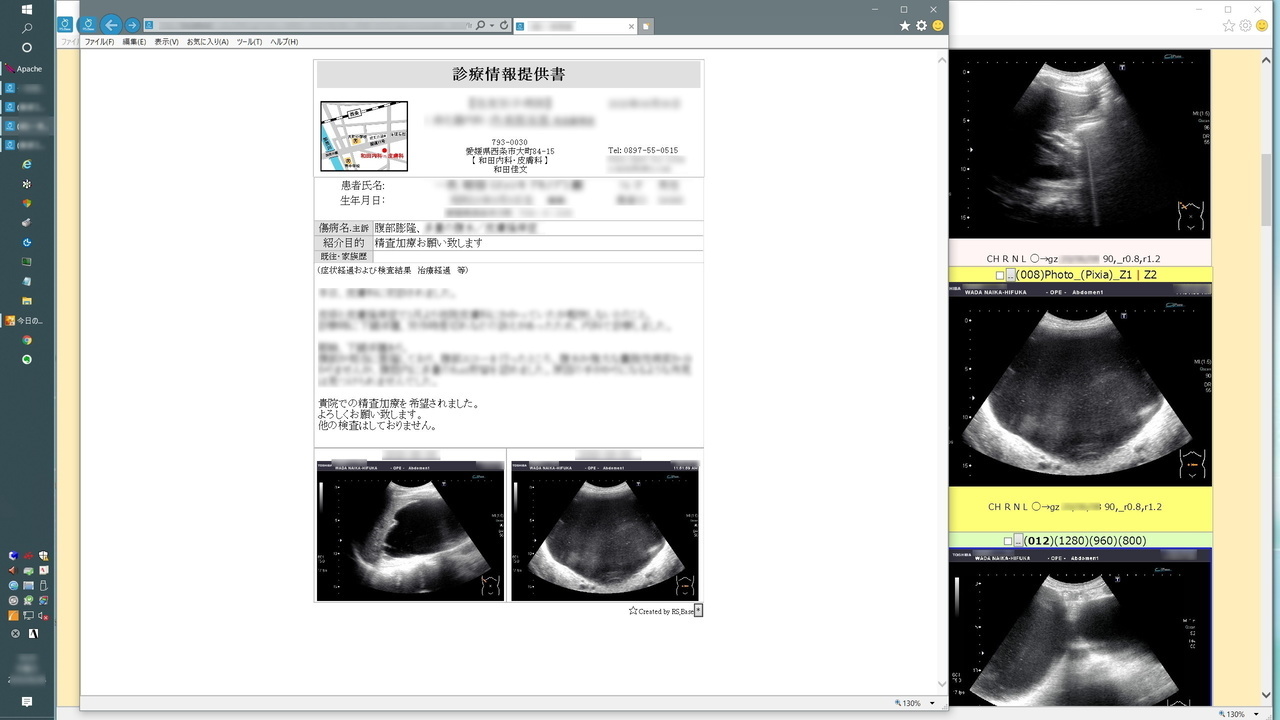
Task: Open the right ultrasound image in the referral letter
Action: [605, 531]
